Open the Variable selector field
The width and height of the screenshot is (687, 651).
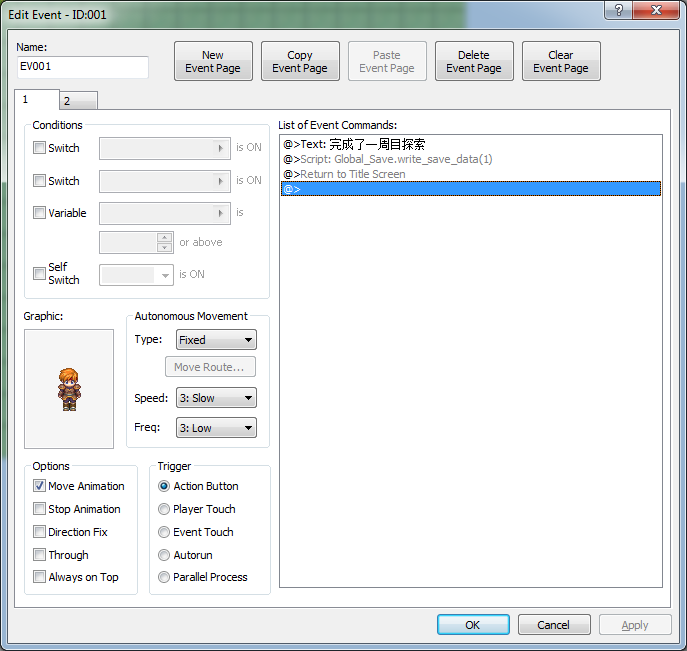click(x=165, y=213)
